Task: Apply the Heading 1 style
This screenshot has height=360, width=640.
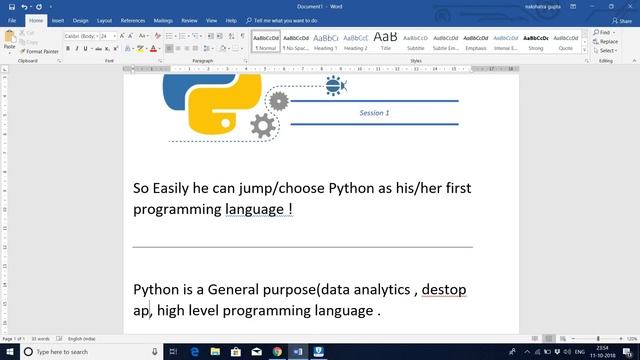Action: point(326,42)
